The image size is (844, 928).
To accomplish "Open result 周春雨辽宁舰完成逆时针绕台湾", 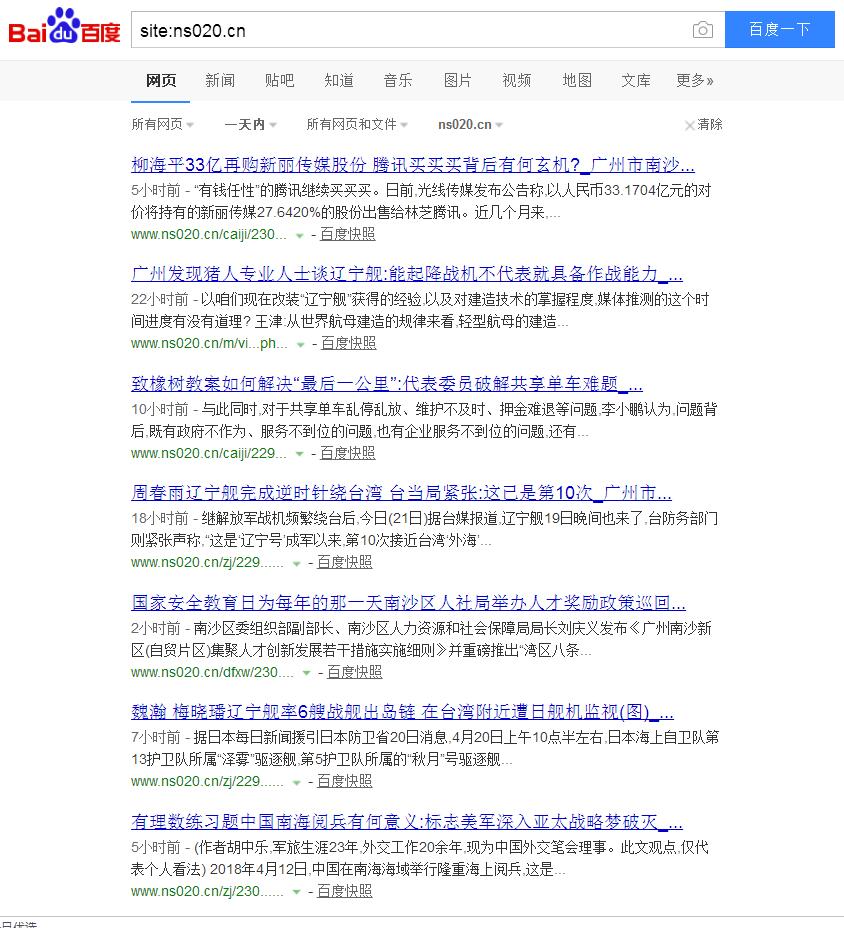I will [401, 492].
